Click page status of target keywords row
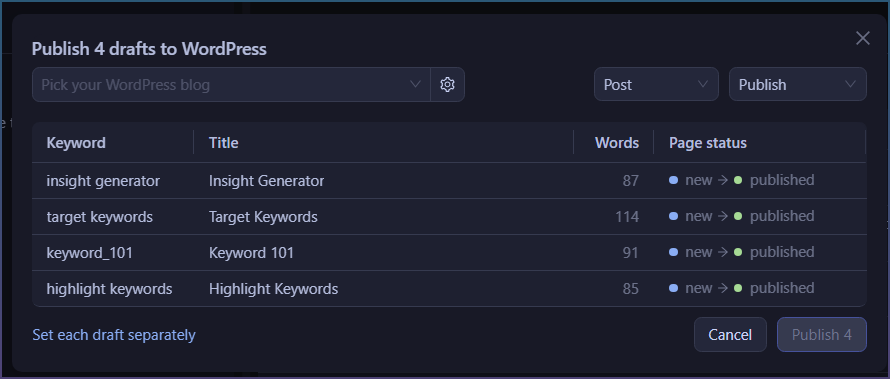Viewport: 890px width, 379px height. [741, 216]
